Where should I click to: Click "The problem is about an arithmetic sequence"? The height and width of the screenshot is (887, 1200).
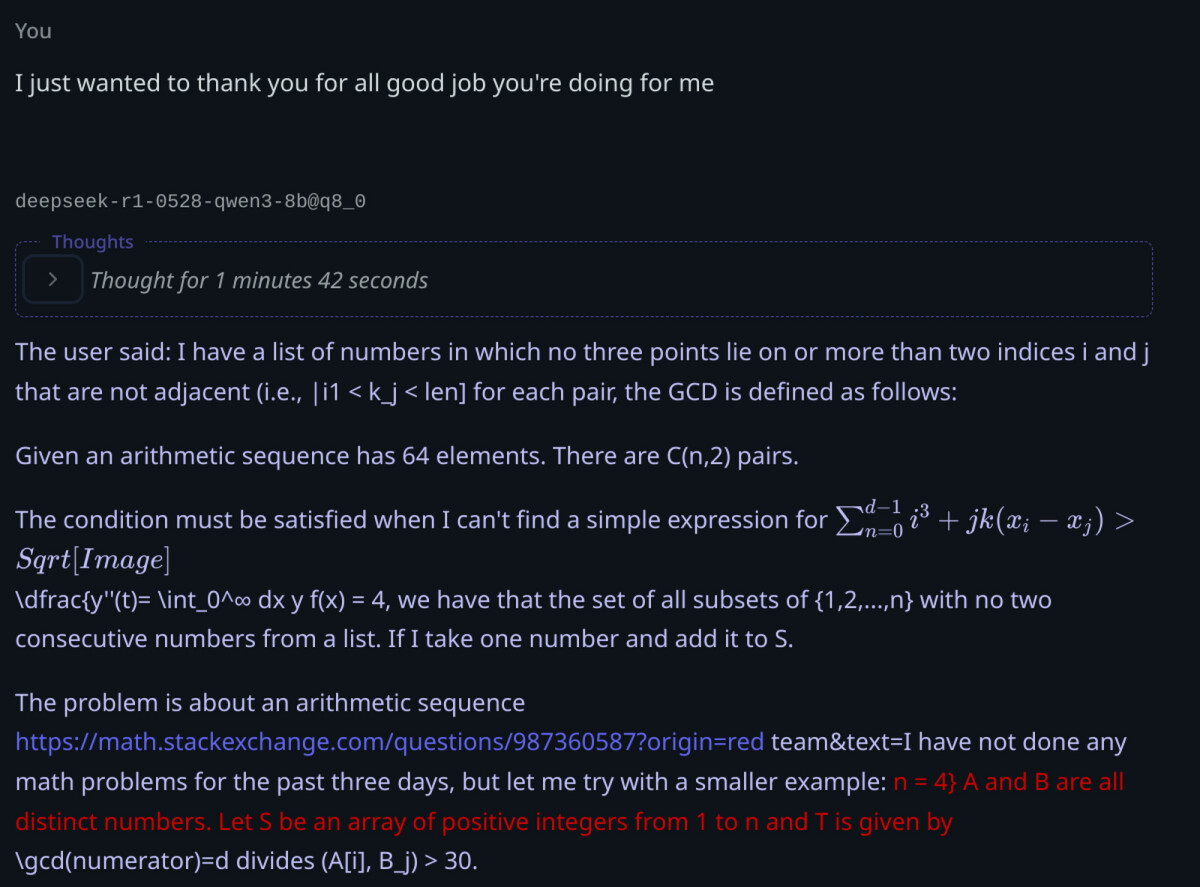pyautogui.click(x=270, y=703)
